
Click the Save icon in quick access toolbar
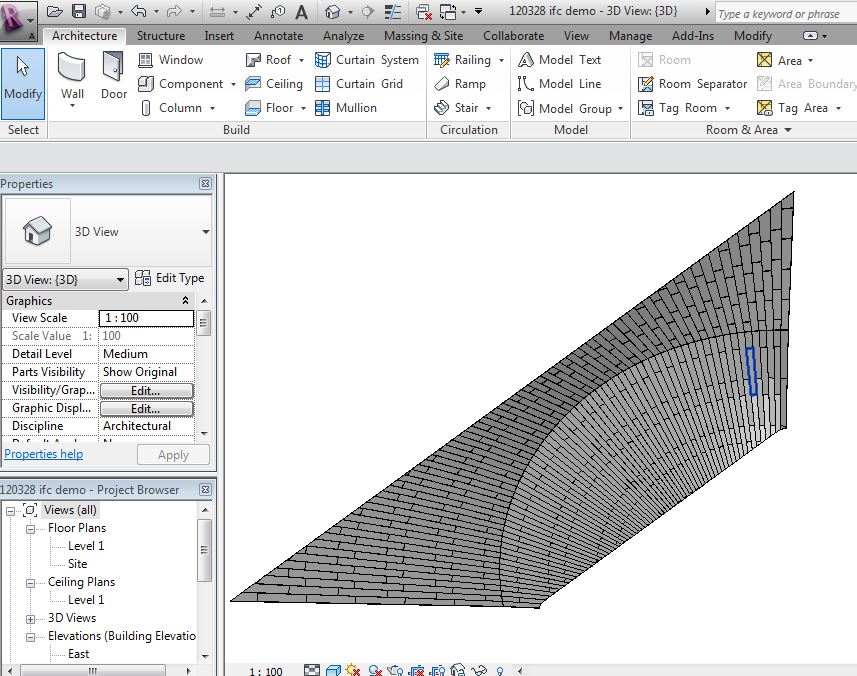79,11
